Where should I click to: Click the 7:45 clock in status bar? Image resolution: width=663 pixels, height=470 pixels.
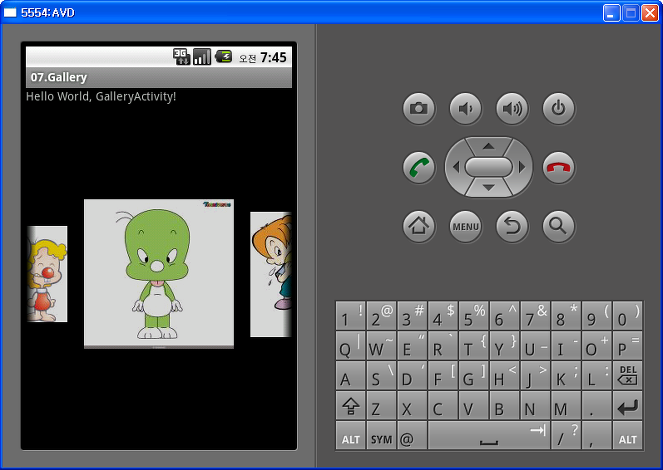click(273, 57)
